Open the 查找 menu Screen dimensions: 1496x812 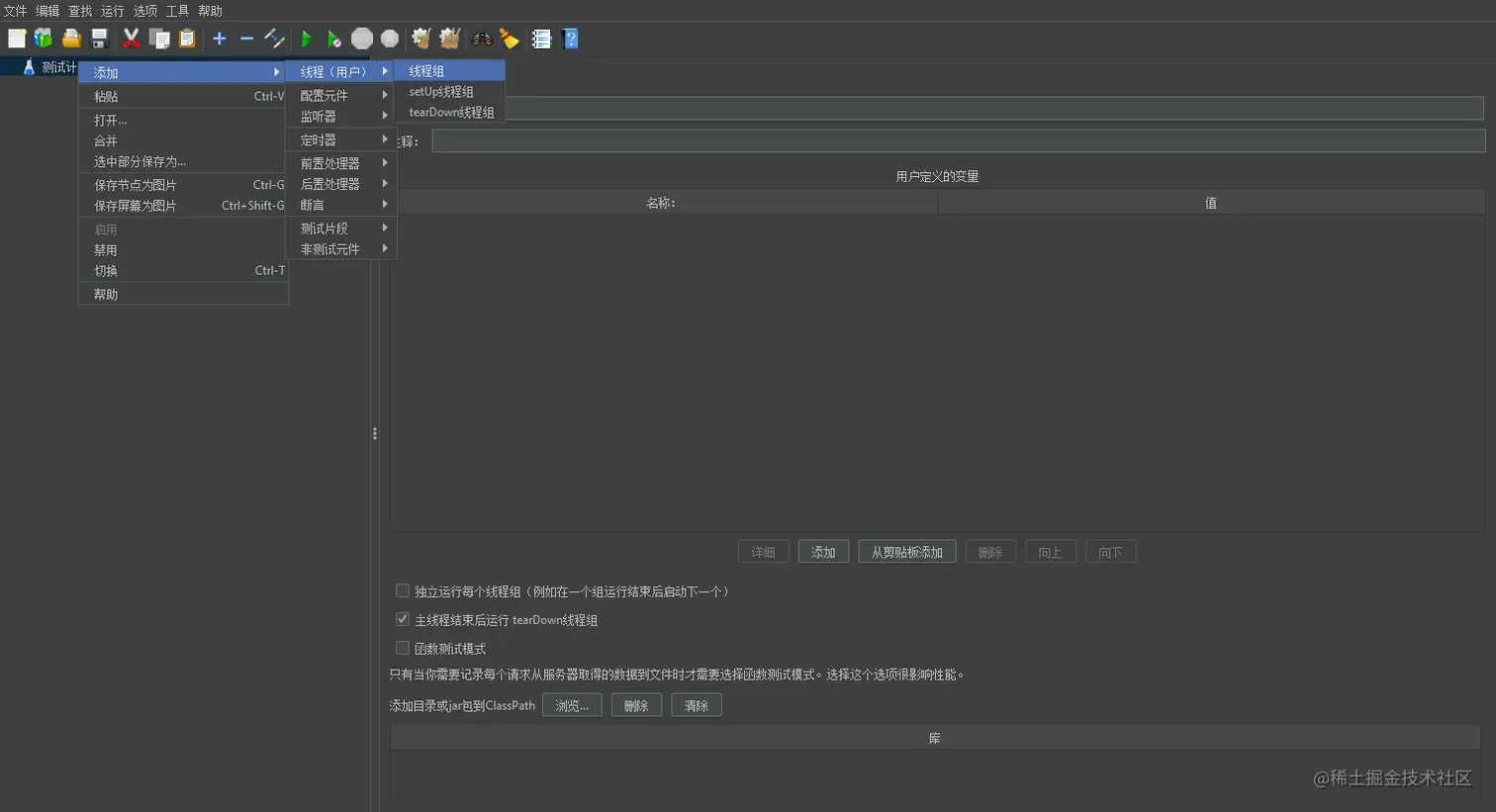80,11
